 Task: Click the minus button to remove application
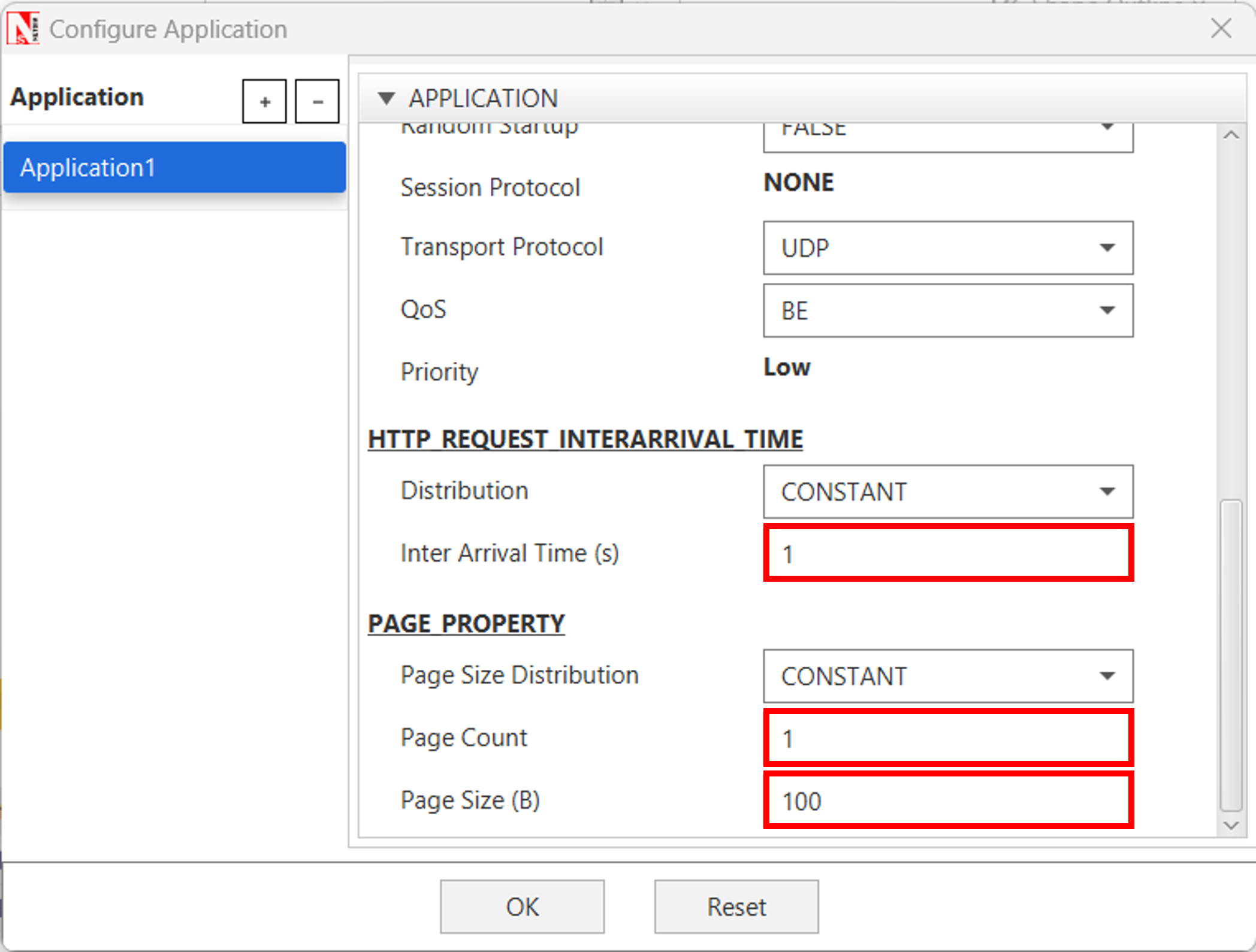pyautogui.click(x=317, y=101)
